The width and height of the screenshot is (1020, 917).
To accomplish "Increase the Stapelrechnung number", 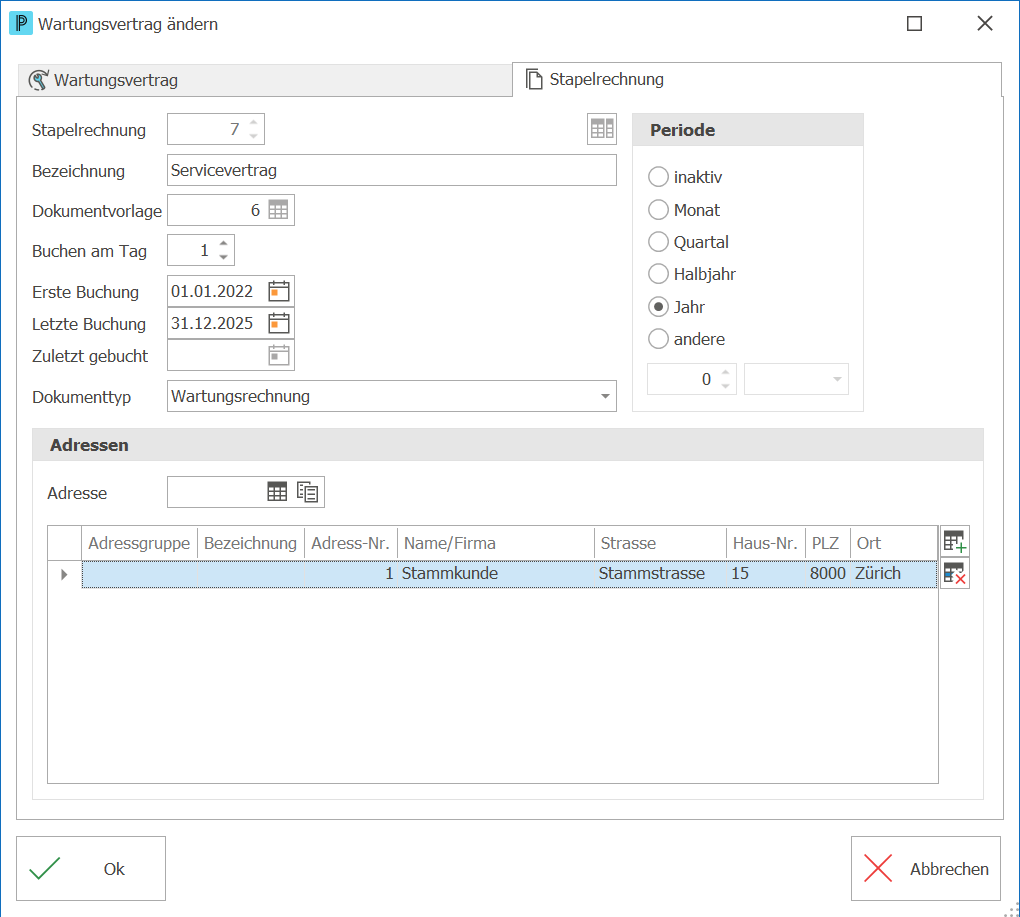I will click(x=254, y=122).
